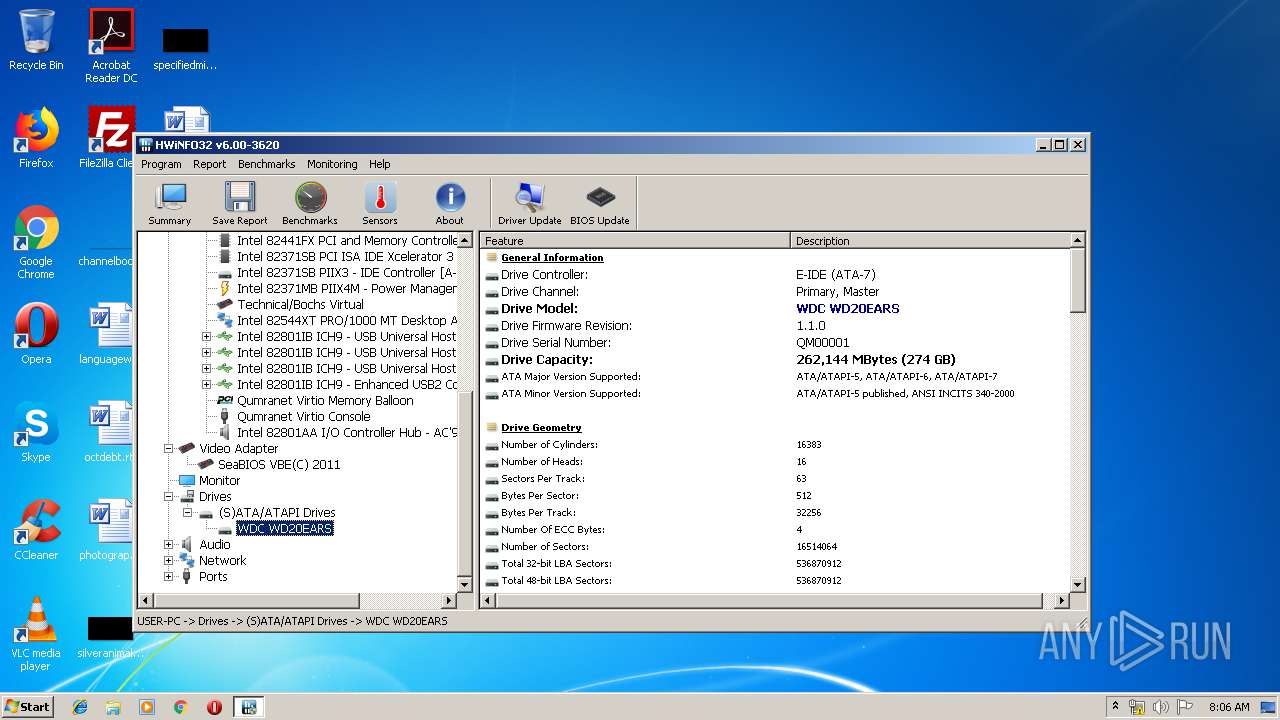Viewport: 1280px width, 720px height.
Task: Click the Drive Model row
Action: tap(776, 309)
